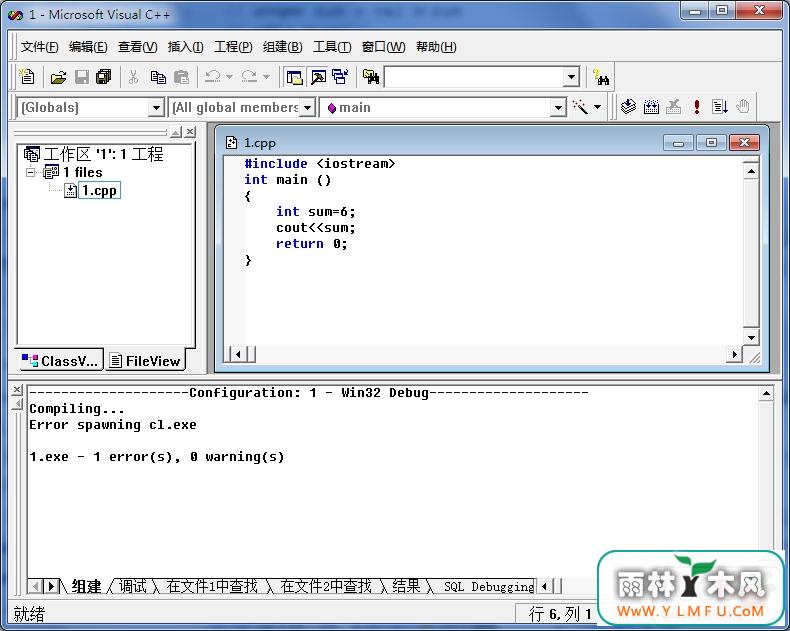Close the output pane with its X
The height and width of the screenshot is (631, 790).
17,390
